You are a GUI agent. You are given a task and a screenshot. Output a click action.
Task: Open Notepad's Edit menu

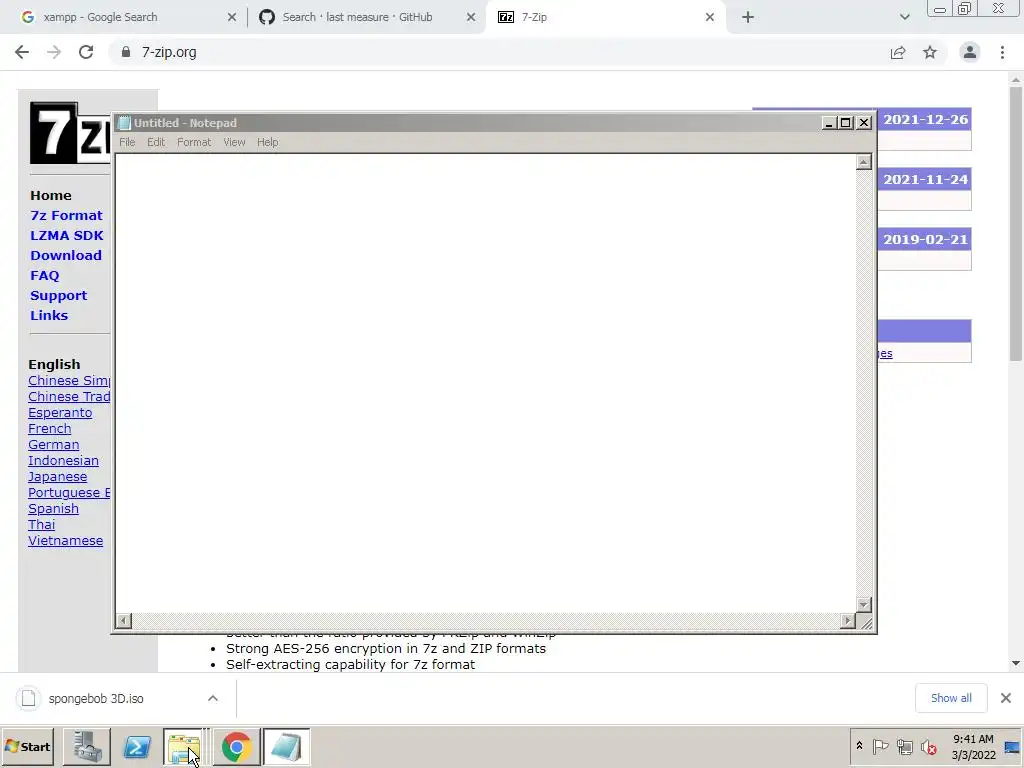click(x=156, y=142)
